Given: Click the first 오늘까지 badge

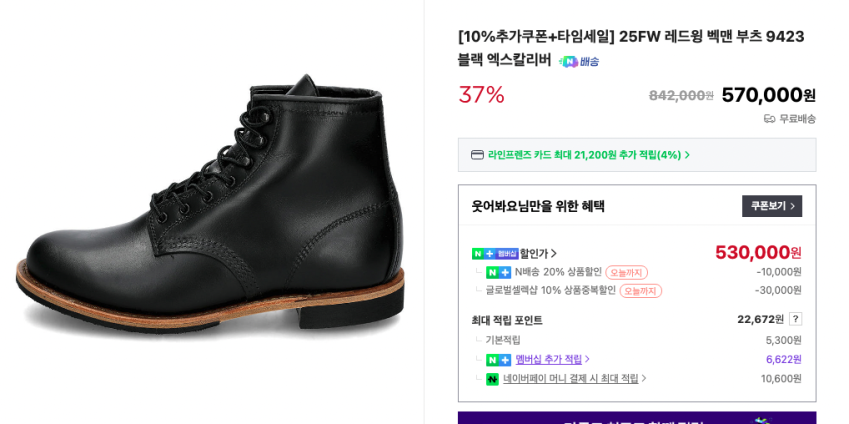Looking at the screenshot, I should coord(626,272).
